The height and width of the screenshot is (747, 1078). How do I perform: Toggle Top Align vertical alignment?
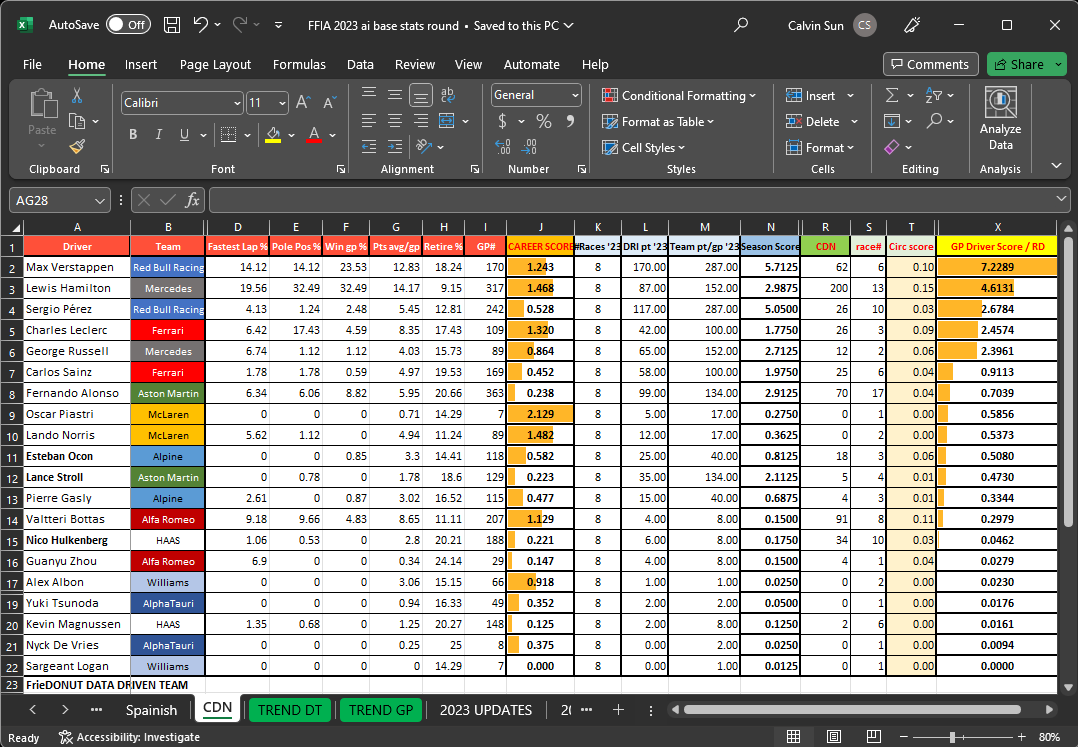[x=369, y=95]
